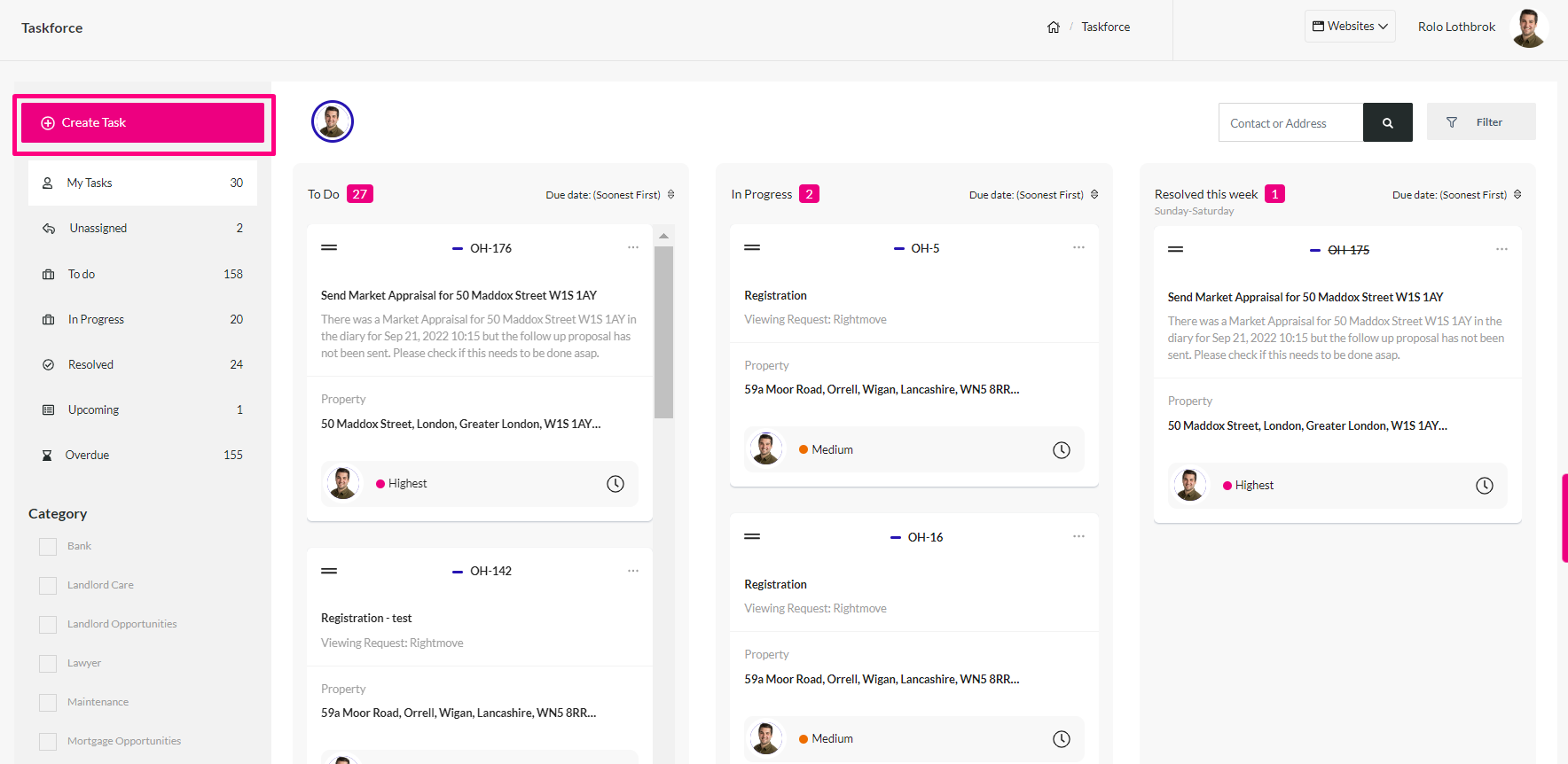This screenshot has width=1568, height=764.
Task: Select the user avatar filter circle
Action: point(333,121)
